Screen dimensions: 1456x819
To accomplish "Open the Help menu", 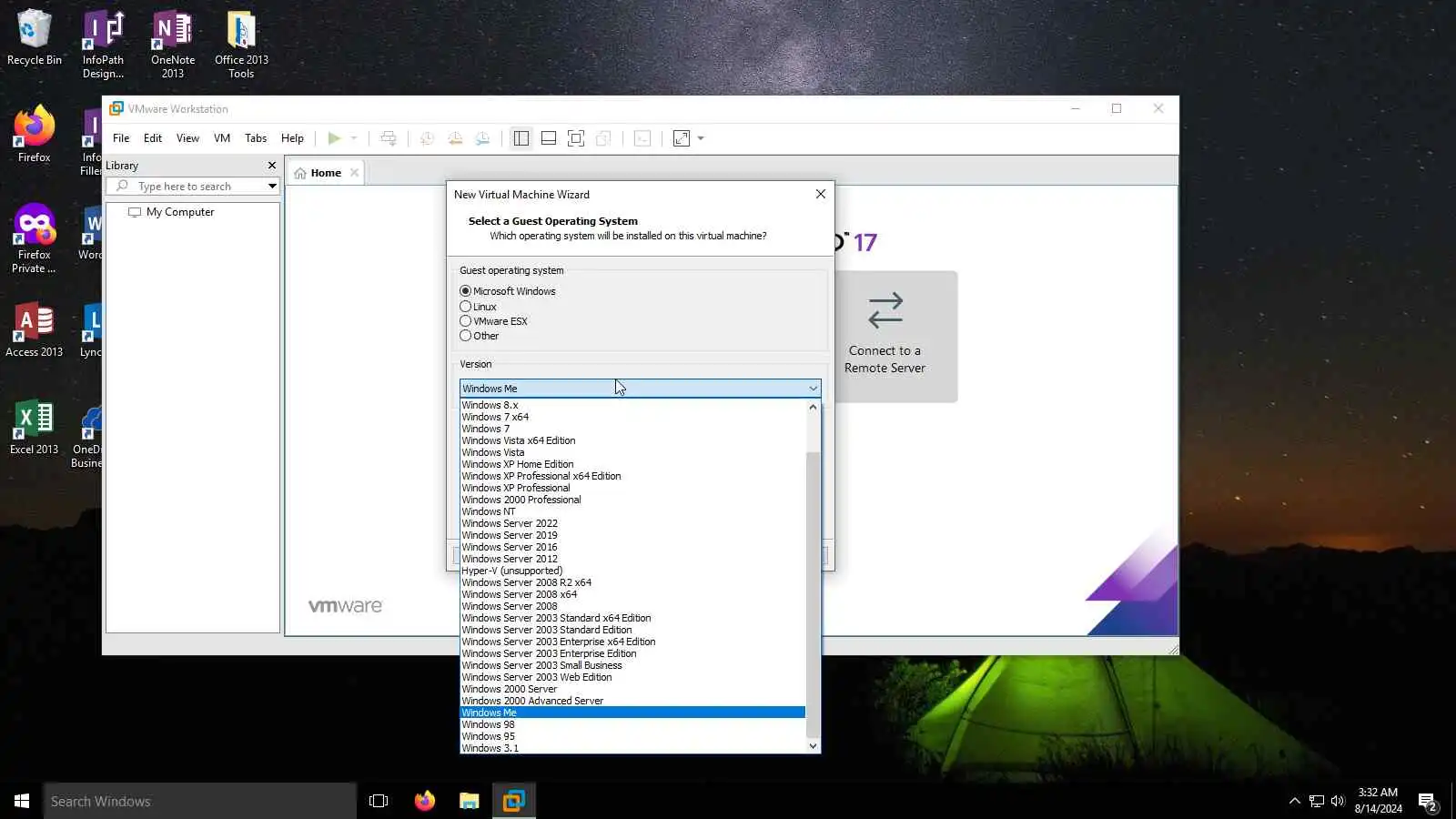I will click(x=292, y=138).
